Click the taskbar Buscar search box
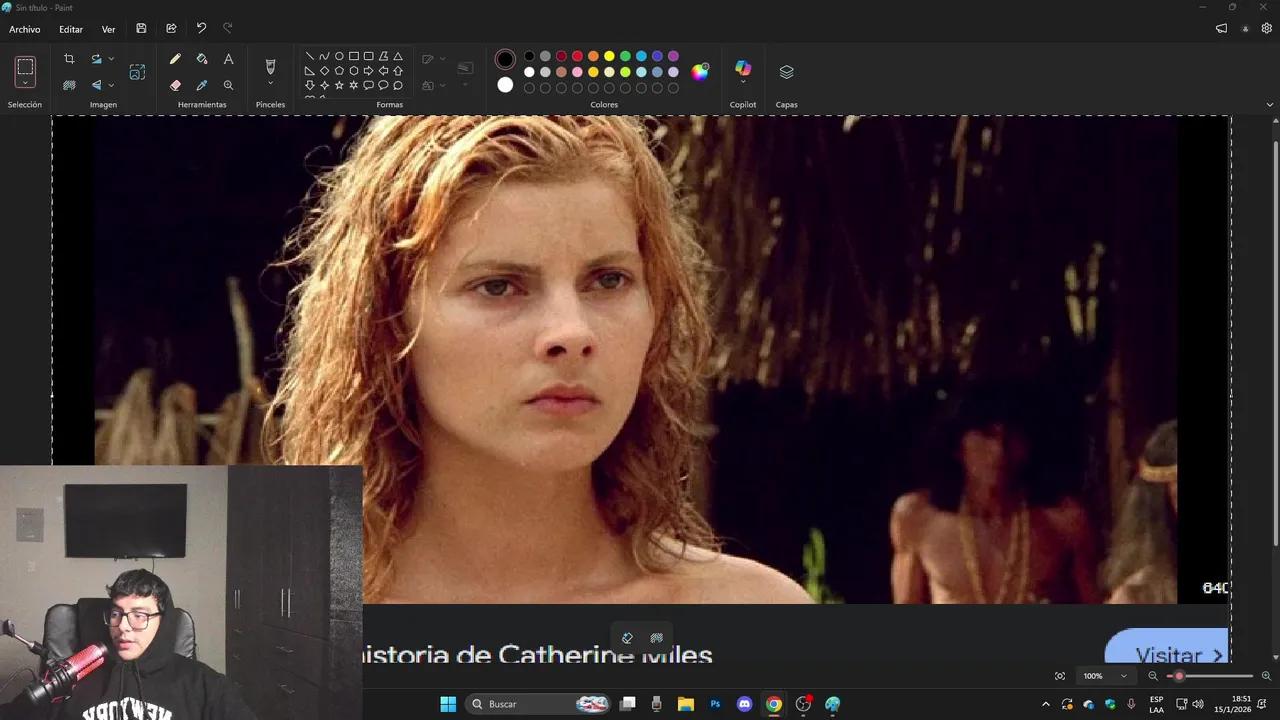Viewport: 1280px width, 720px height. tap(540, 704)
